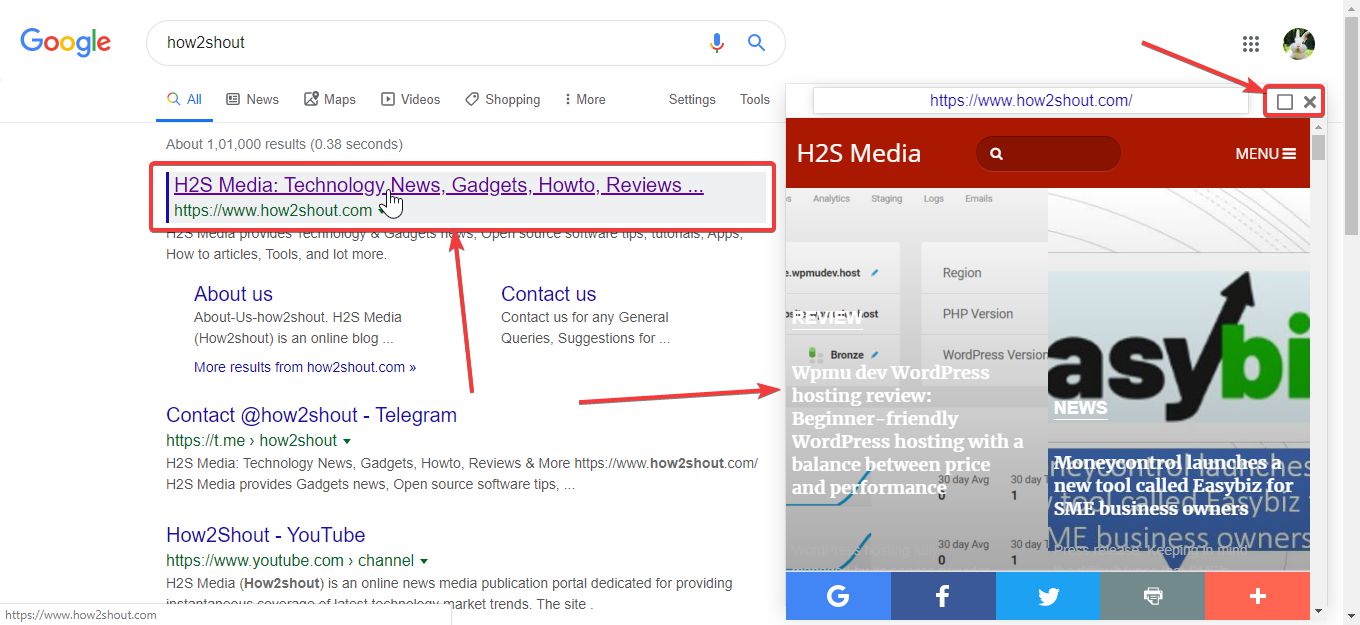Click the H2S Media search box
Viewport: 1360px width, 625px height.
pyautogui.click(x=1048, y=154)
